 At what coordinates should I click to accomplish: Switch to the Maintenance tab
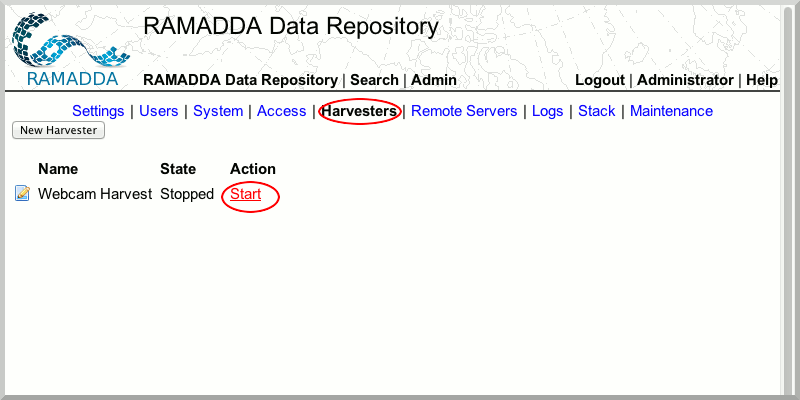click(671, 111)
